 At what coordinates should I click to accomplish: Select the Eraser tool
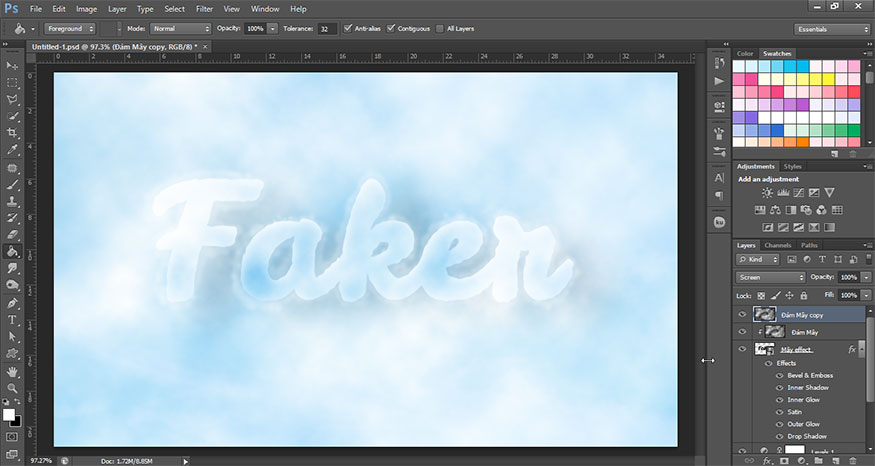coord(12,235)
